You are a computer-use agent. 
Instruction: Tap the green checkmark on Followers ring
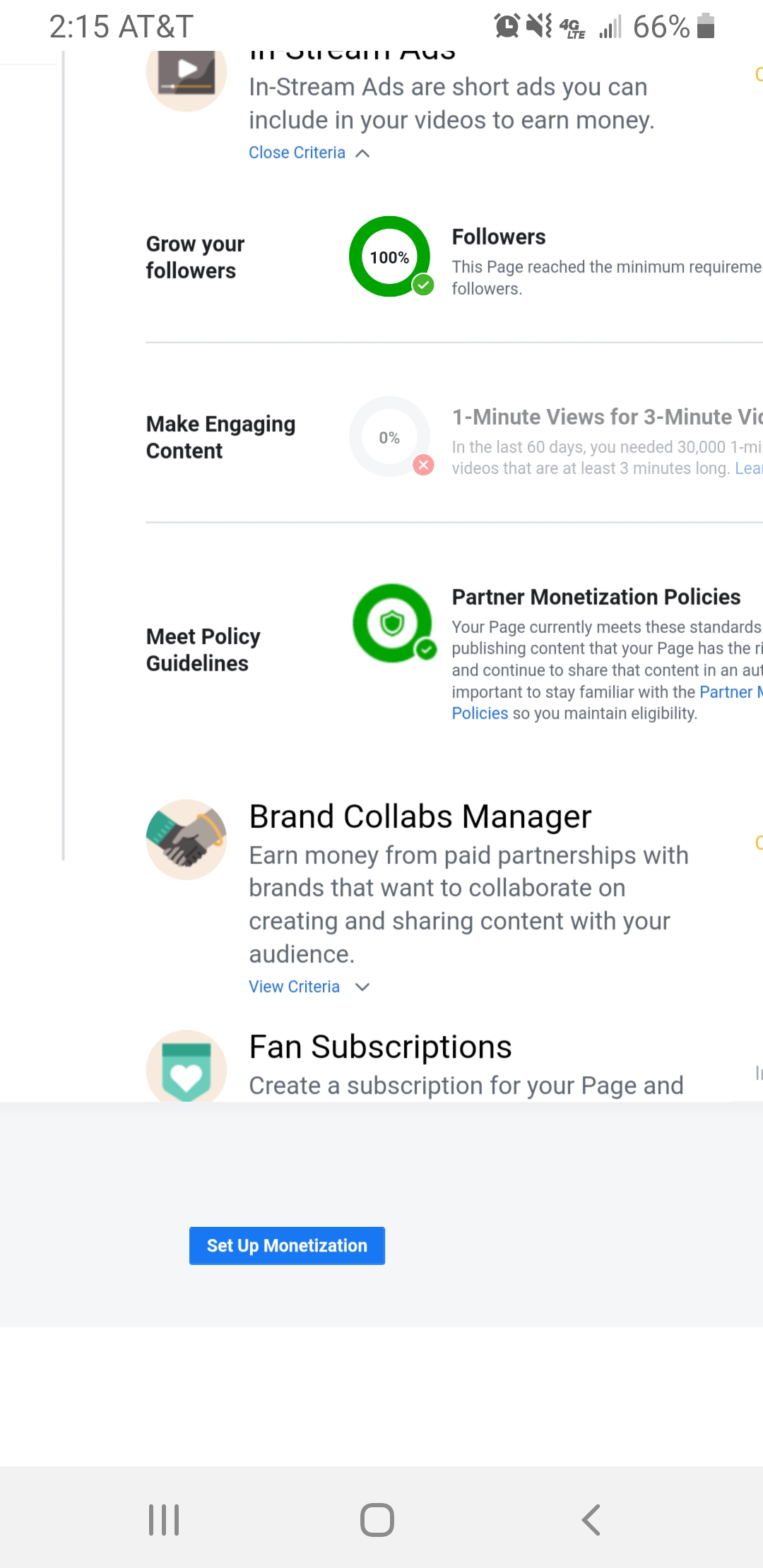[423, 285]
